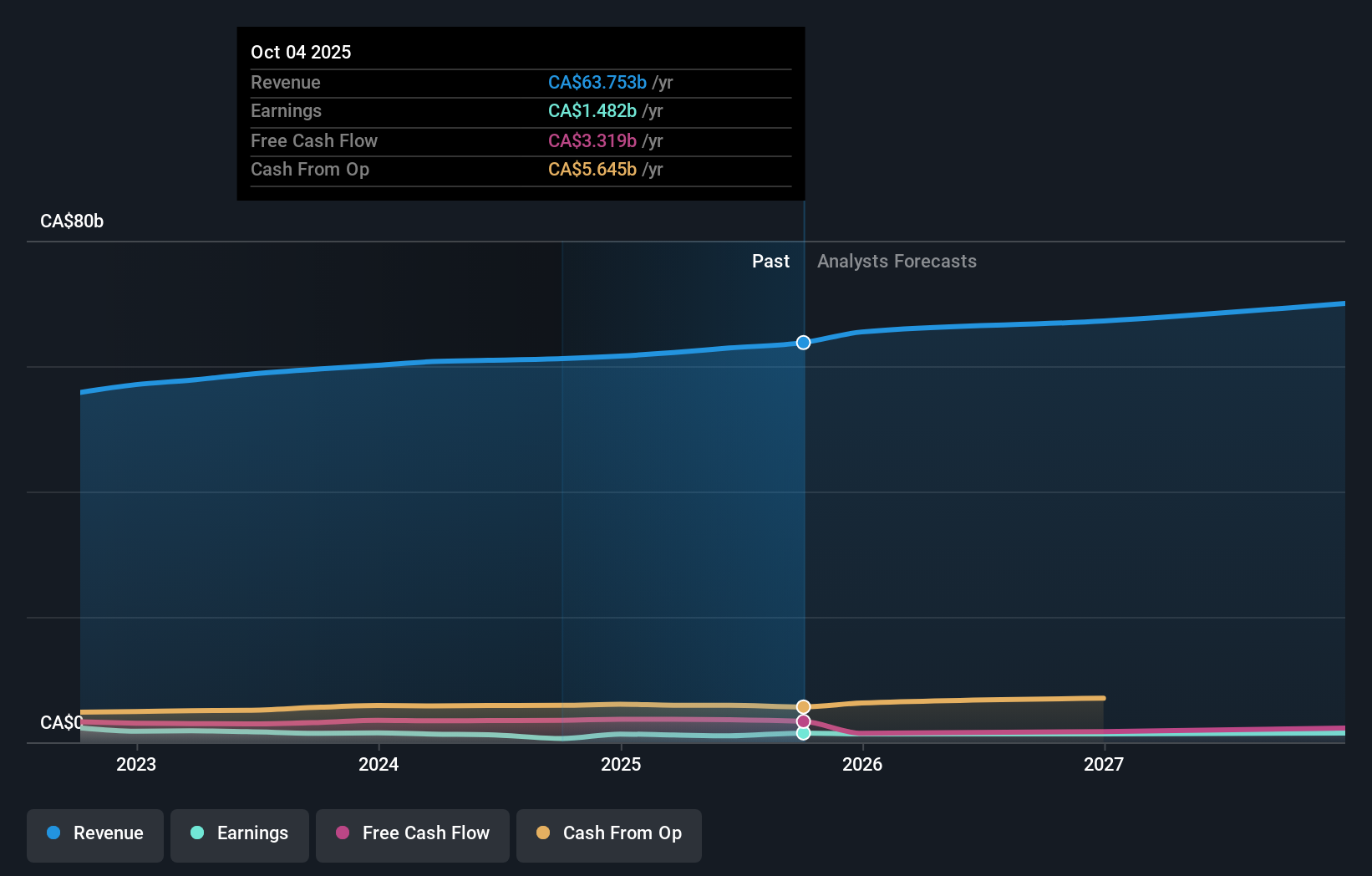The width and height of the screenshot is (1372, 876).
Task: Click the blue Revenue legend dot
Action: pyautogui.click(x=53, y=833)
